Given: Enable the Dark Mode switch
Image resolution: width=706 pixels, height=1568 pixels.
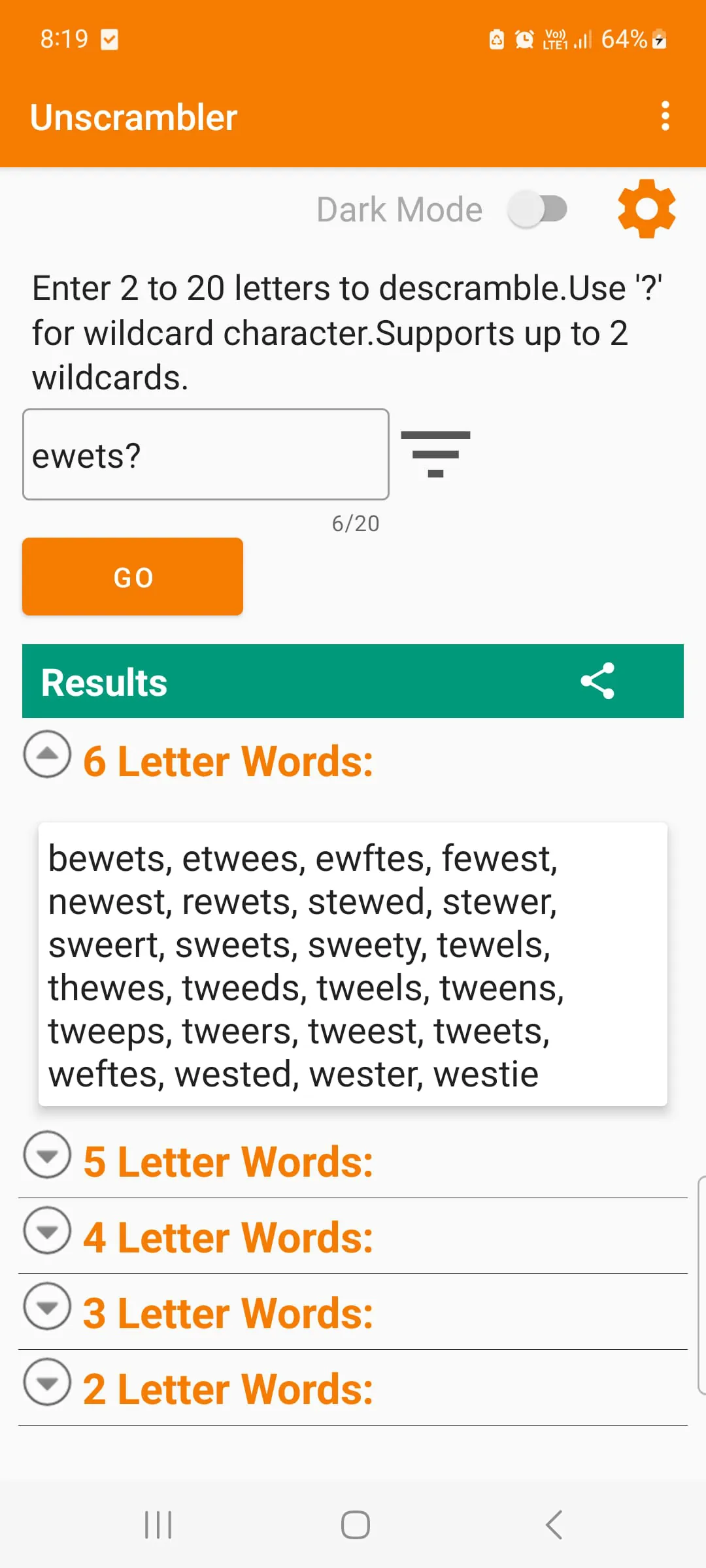Looking at the screenshot, I should coord(538,209).
